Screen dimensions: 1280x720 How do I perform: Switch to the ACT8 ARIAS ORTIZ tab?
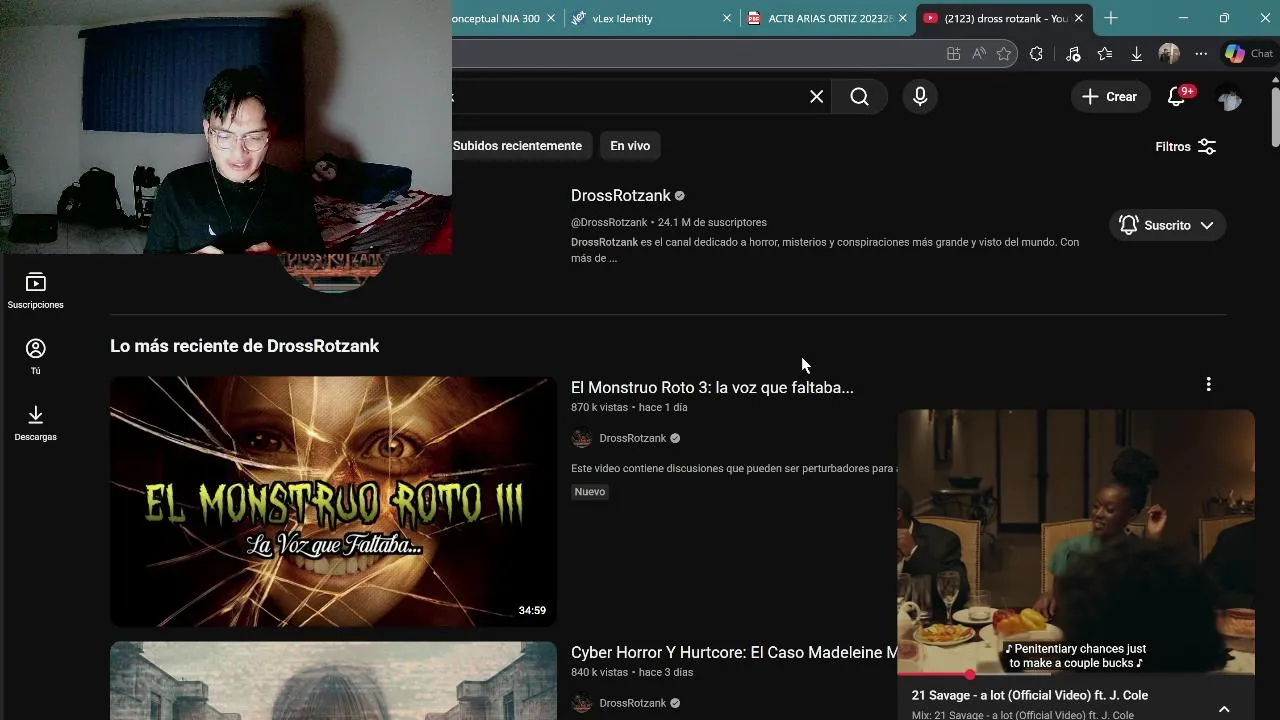pyautogui.click(x=826, y=18)
